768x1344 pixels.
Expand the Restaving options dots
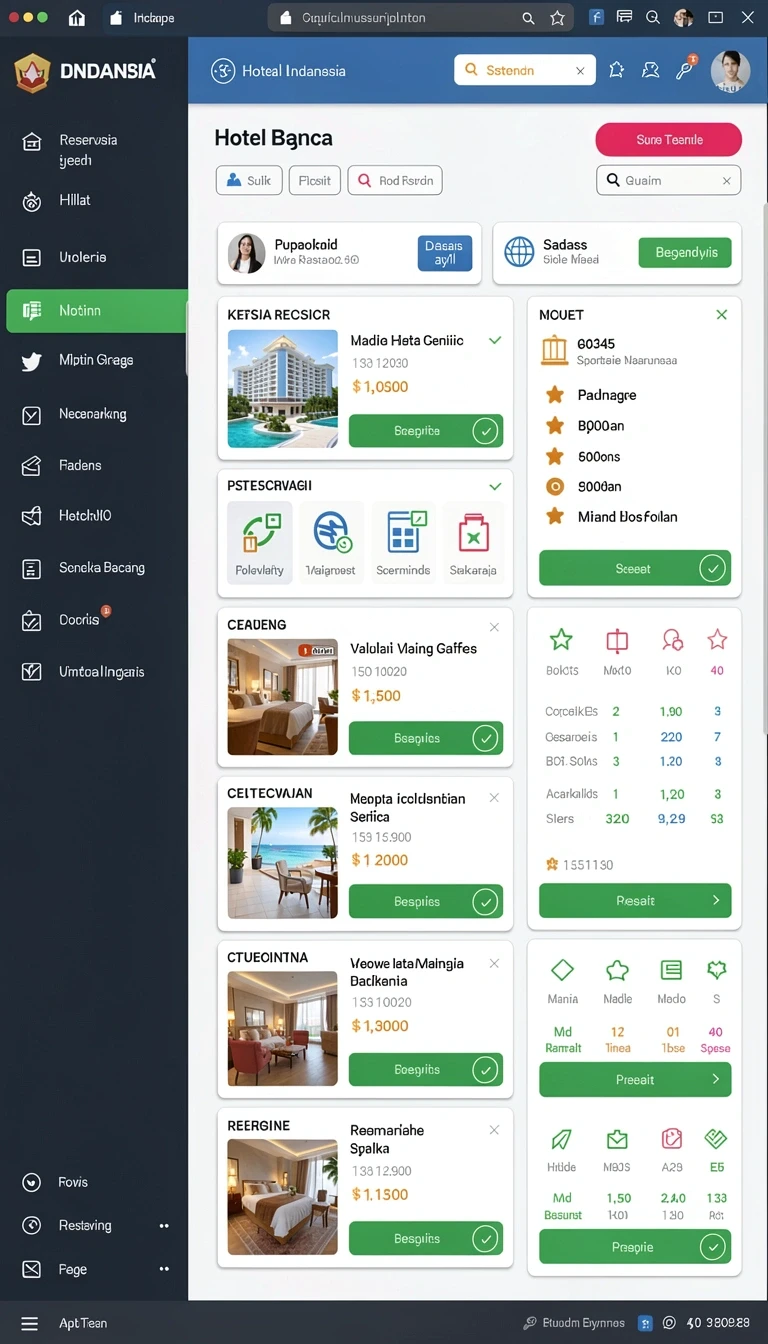(164, 1226)
